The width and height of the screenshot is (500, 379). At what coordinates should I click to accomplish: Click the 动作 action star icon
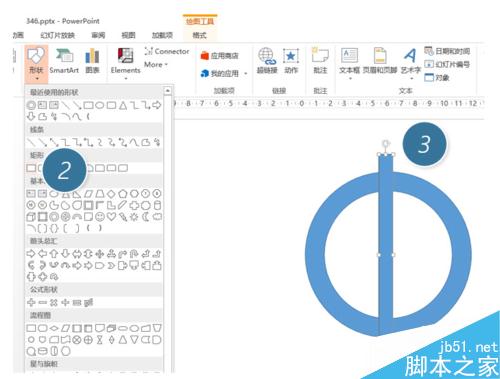pos(291,61)
